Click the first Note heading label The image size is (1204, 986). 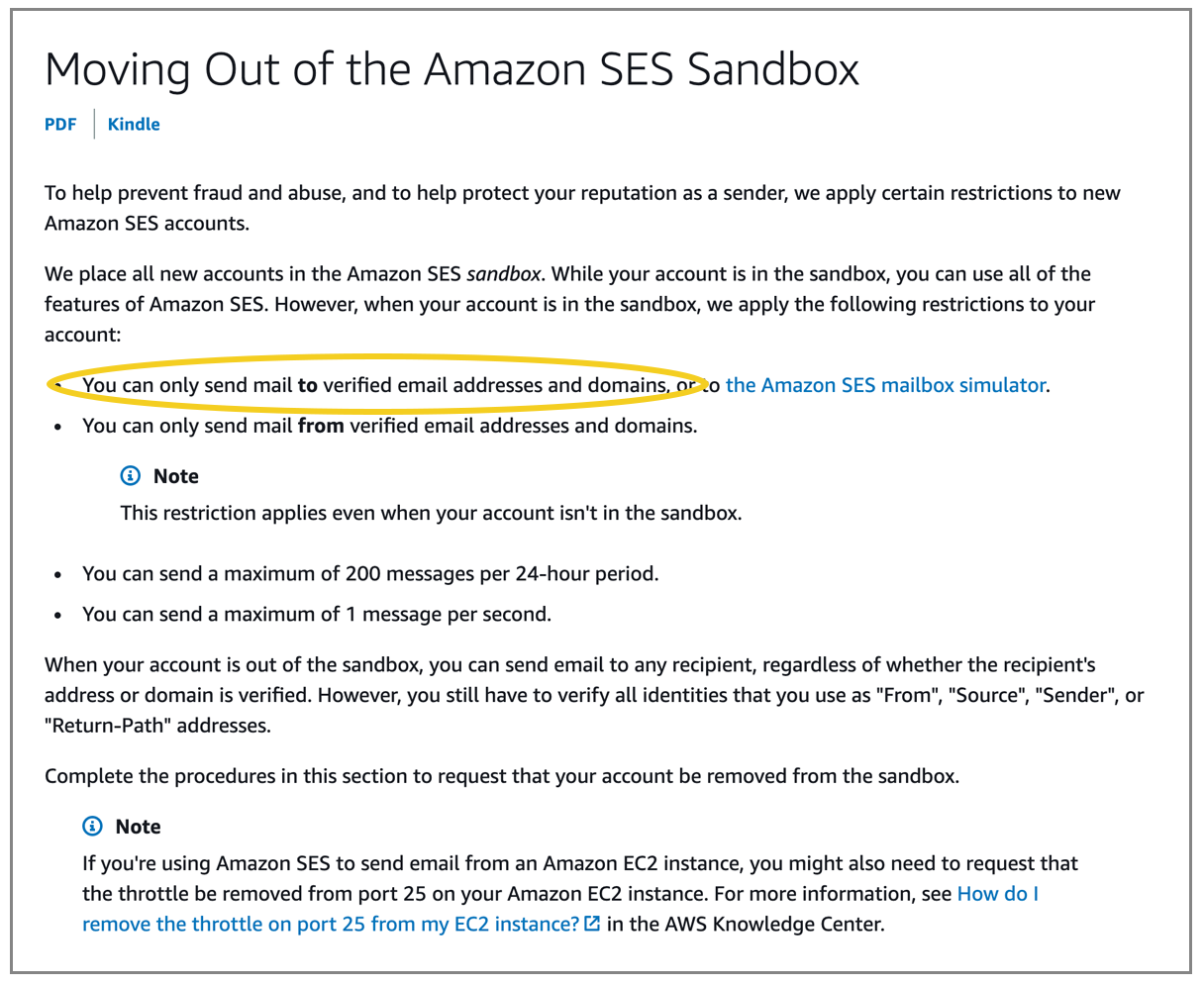[176, 476]
